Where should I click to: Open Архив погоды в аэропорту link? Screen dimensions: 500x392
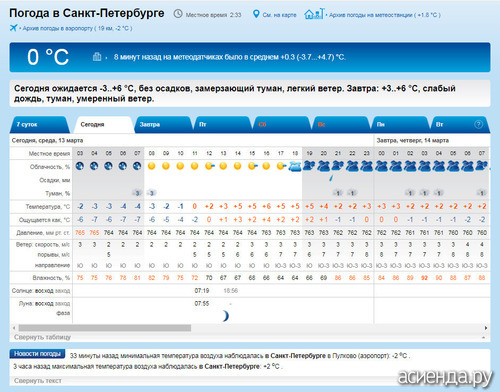click(77, 28)
